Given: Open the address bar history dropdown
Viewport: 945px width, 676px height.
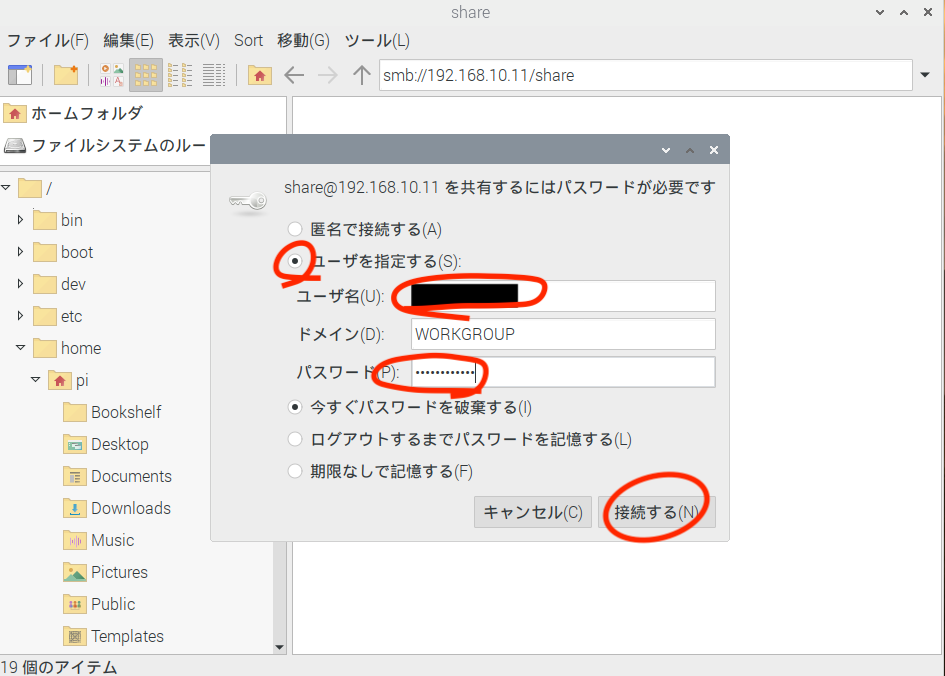Looking at the screenshot, I should pyautogui.click(x=925, y=75).
